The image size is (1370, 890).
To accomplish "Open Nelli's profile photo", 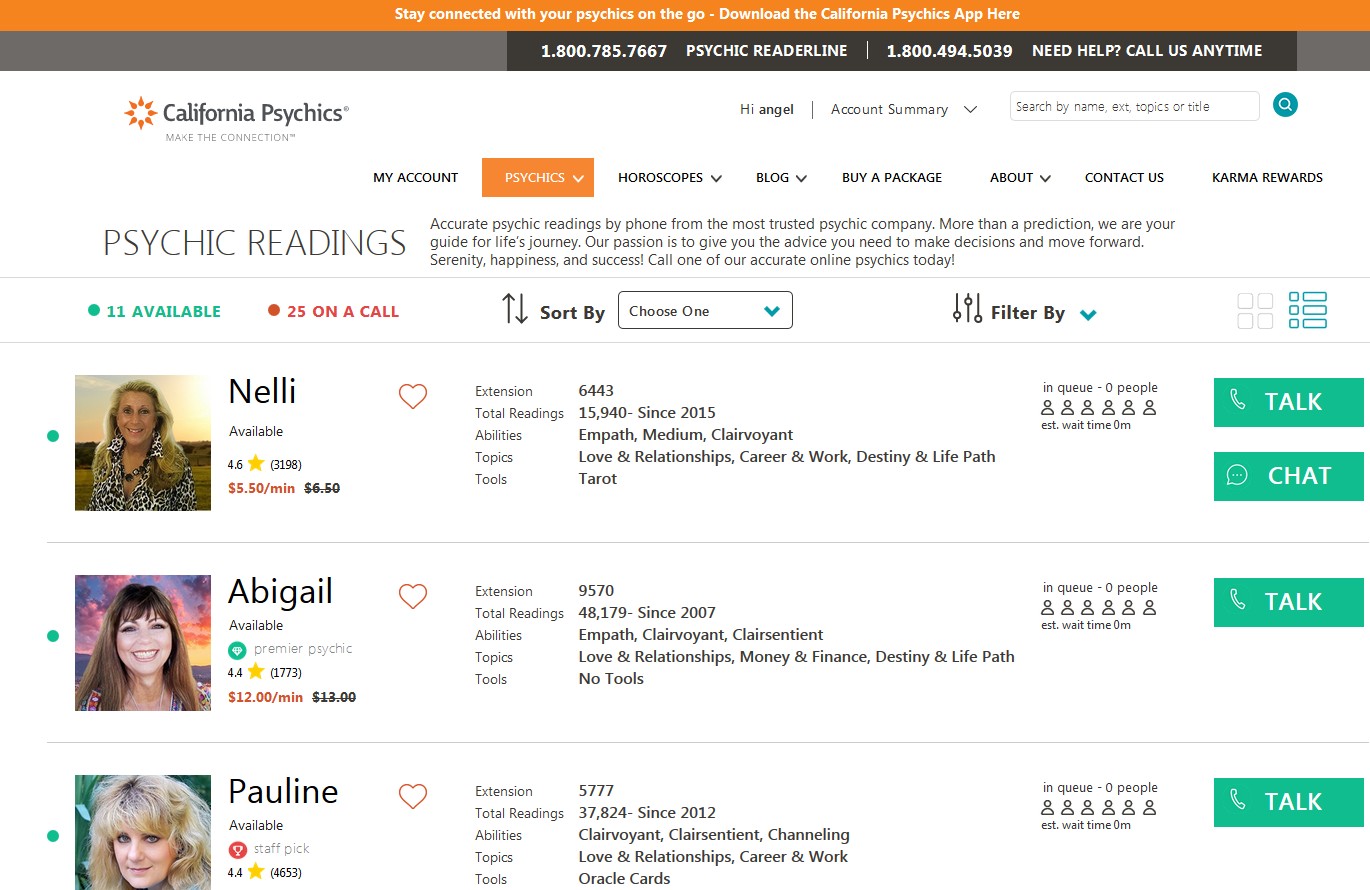I will click(x=143, y=443).
